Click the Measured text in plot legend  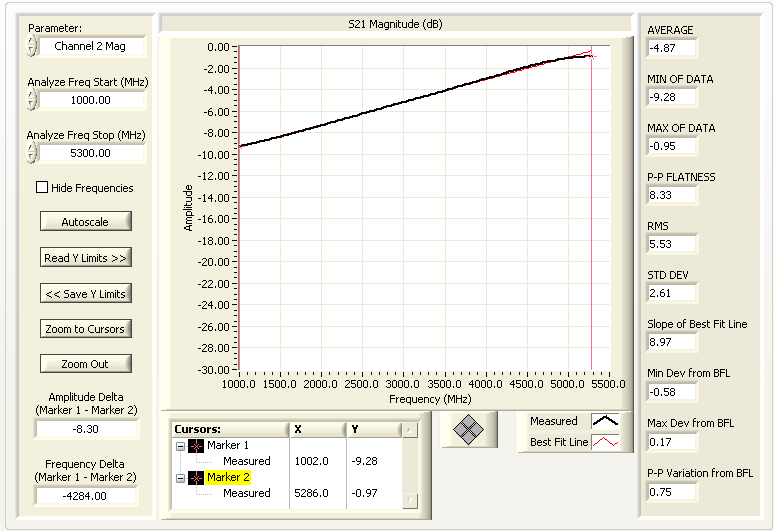click(553, 421)
